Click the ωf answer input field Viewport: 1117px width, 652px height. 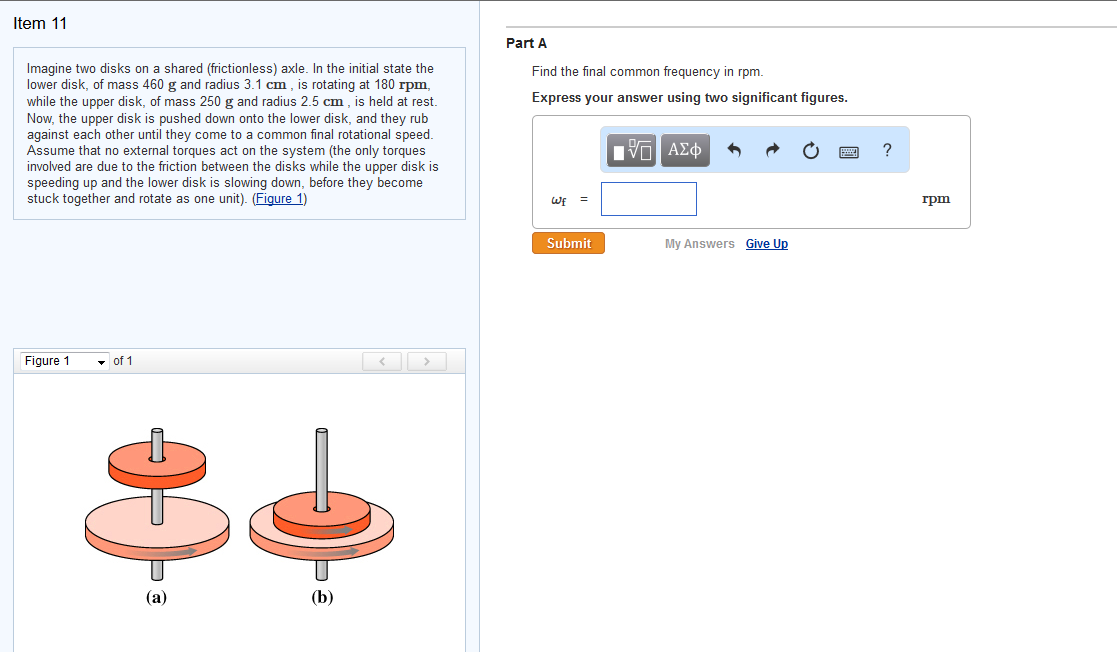point(648,198)
